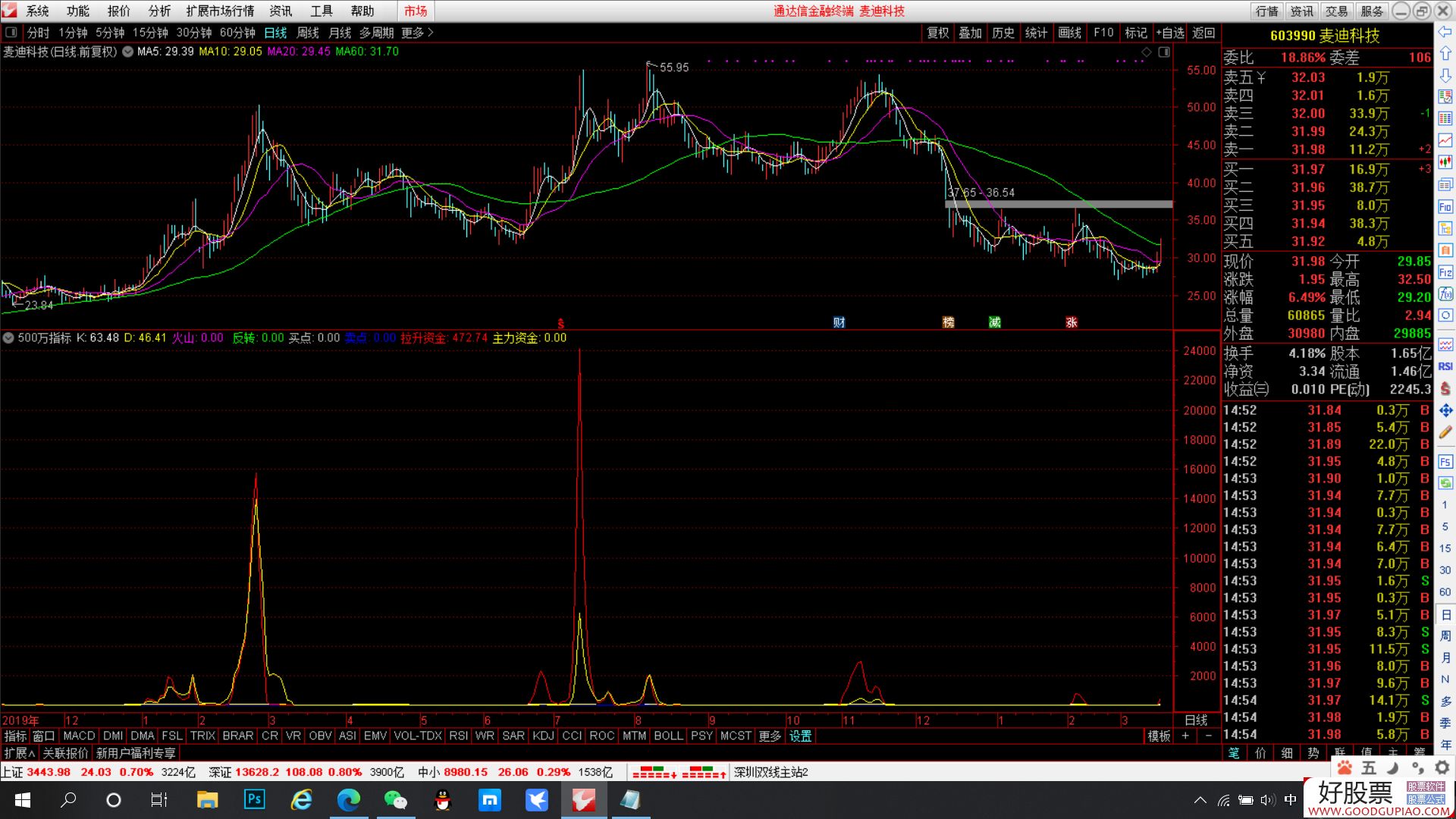Click the RSI indicator sidebar icon
This screenshot has width=1456, height=819.
(x=1445, y=366)
